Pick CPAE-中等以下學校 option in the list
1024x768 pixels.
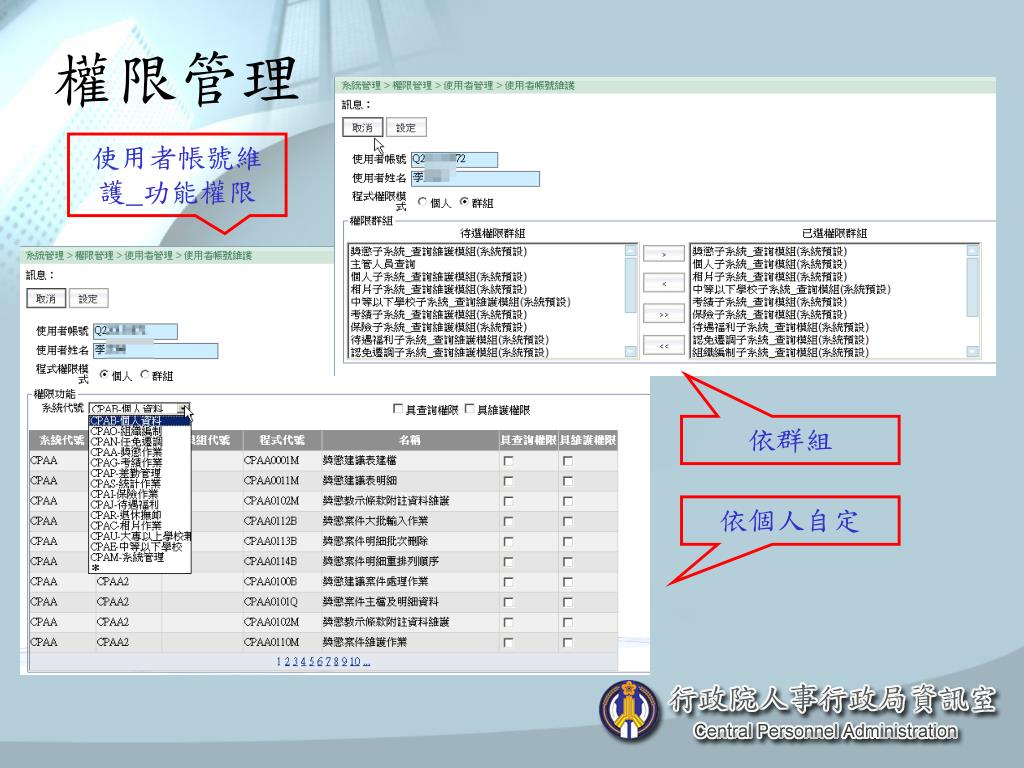click(140, 547)
